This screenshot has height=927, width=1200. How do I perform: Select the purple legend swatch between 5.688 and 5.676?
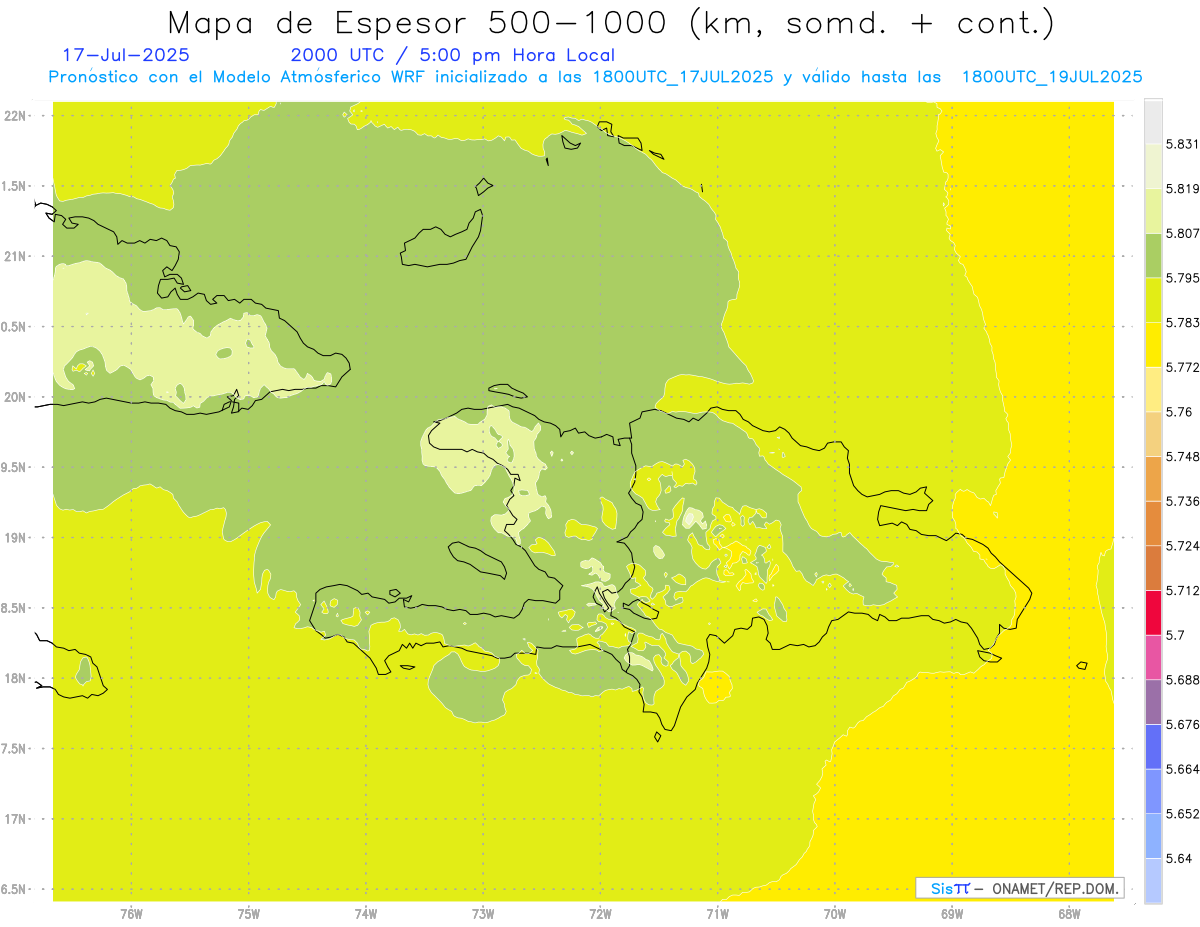(1153, 702)
